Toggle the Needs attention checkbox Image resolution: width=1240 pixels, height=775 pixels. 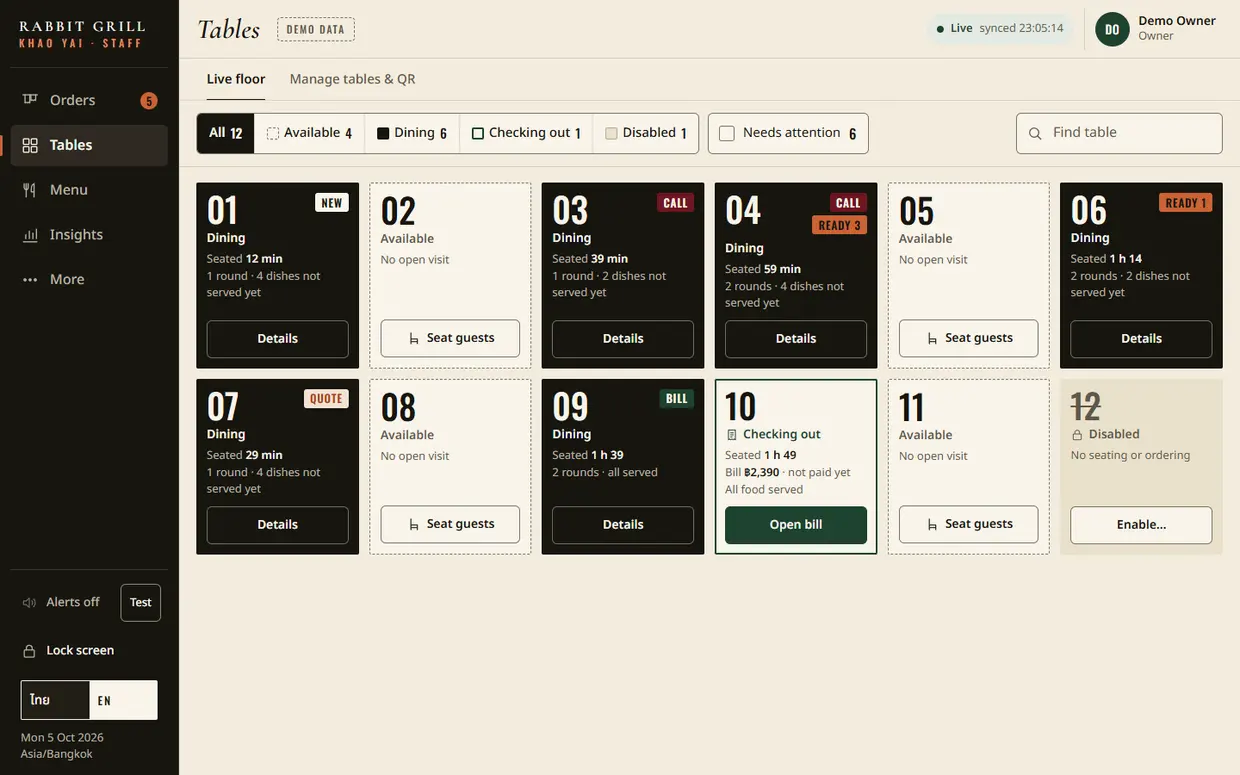[727, 133]
